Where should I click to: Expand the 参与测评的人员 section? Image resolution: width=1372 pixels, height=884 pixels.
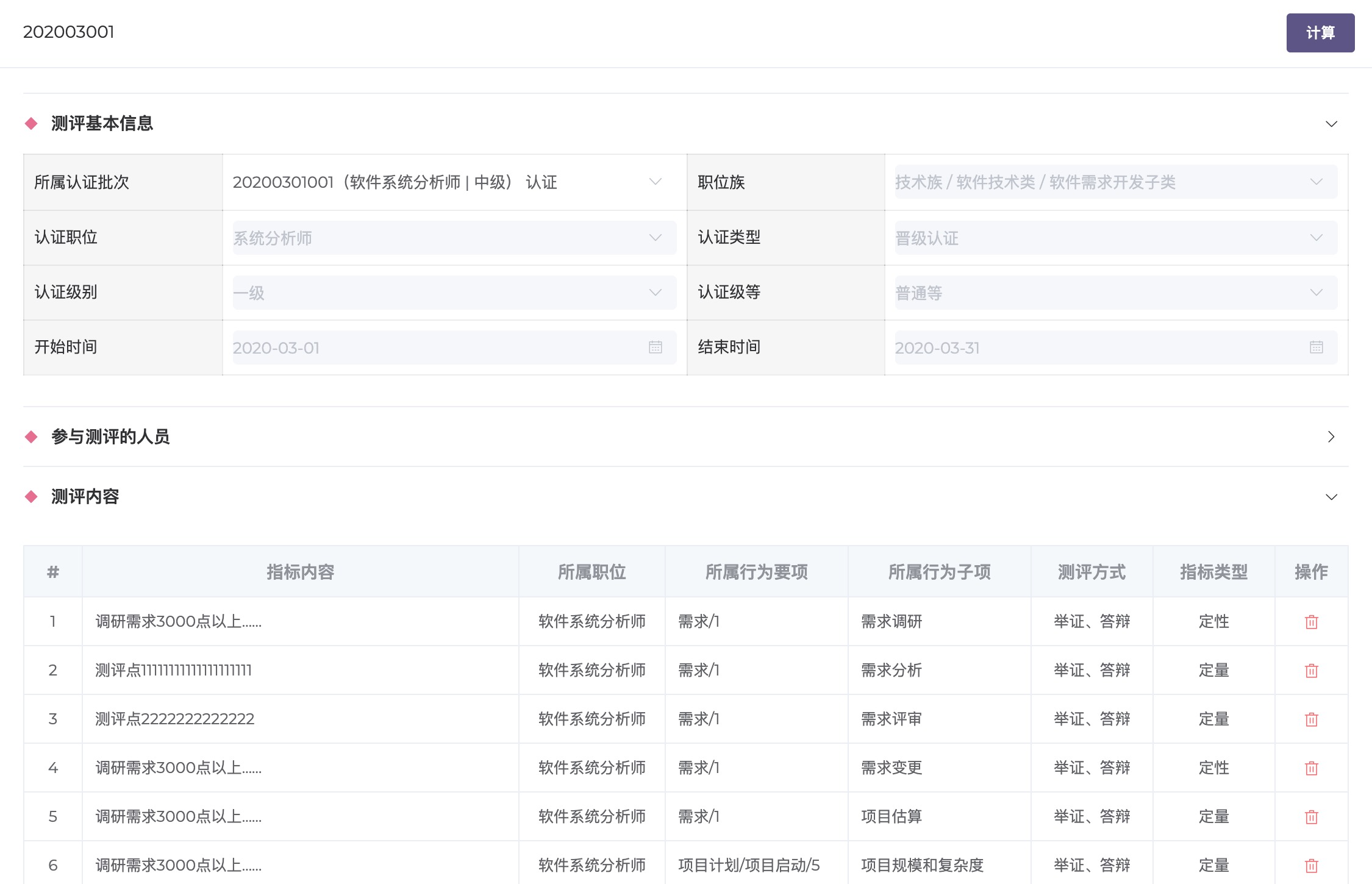(x=1331, y=437)
